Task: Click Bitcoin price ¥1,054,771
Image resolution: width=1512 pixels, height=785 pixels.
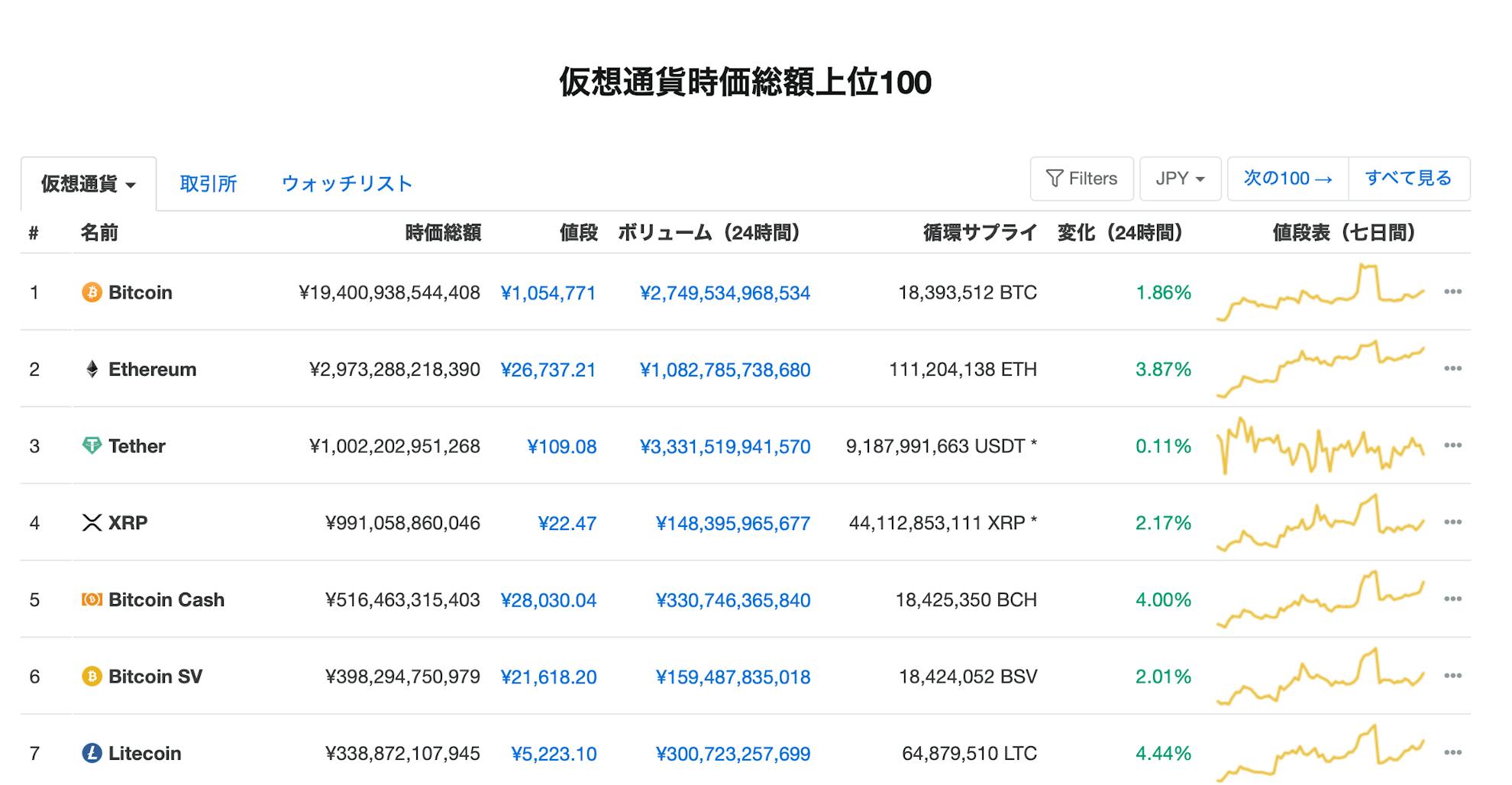Action: click(x=548, y=293)
